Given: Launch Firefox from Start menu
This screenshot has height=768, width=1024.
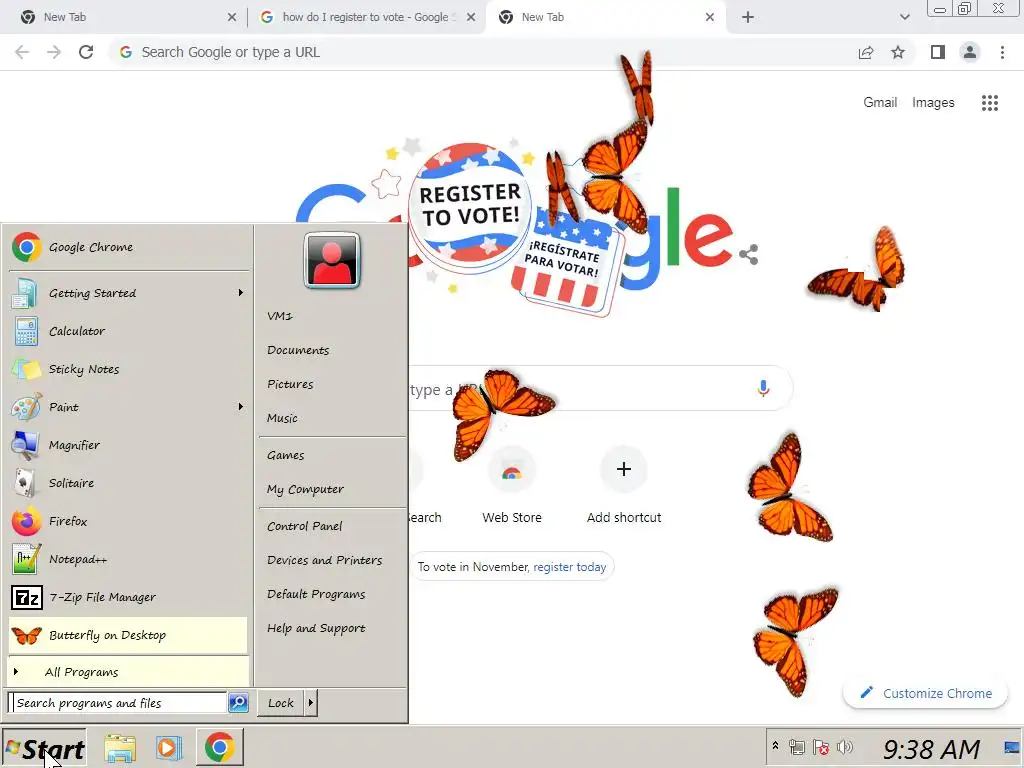Looking at the screenshot, I should pos(129,521).
